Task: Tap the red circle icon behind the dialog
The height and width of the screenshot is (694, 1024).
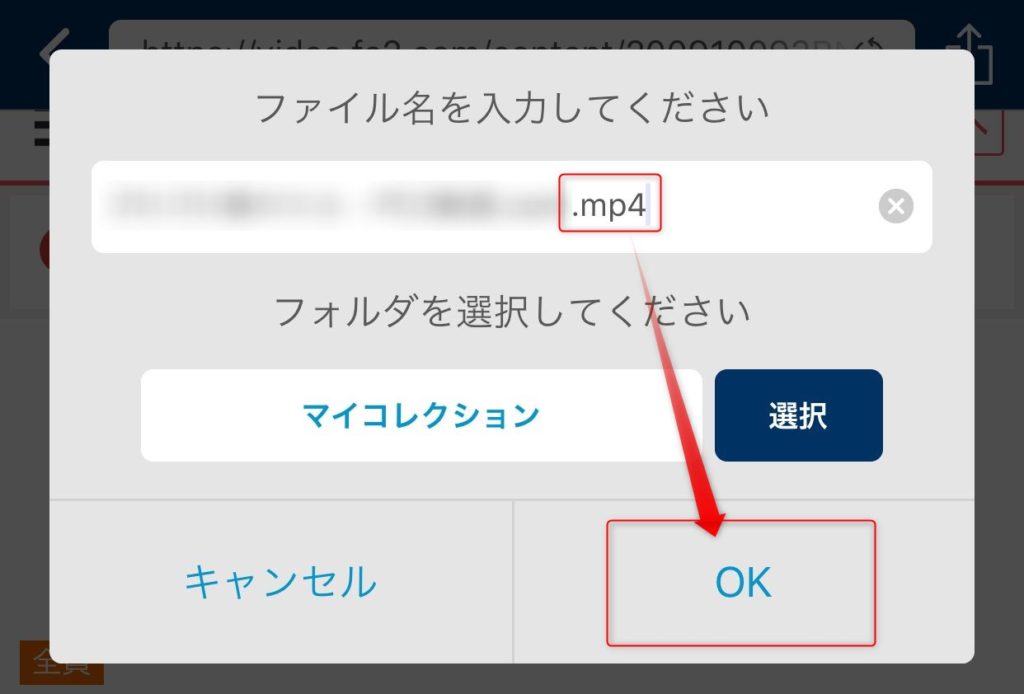Action: [x=44, y=249]
